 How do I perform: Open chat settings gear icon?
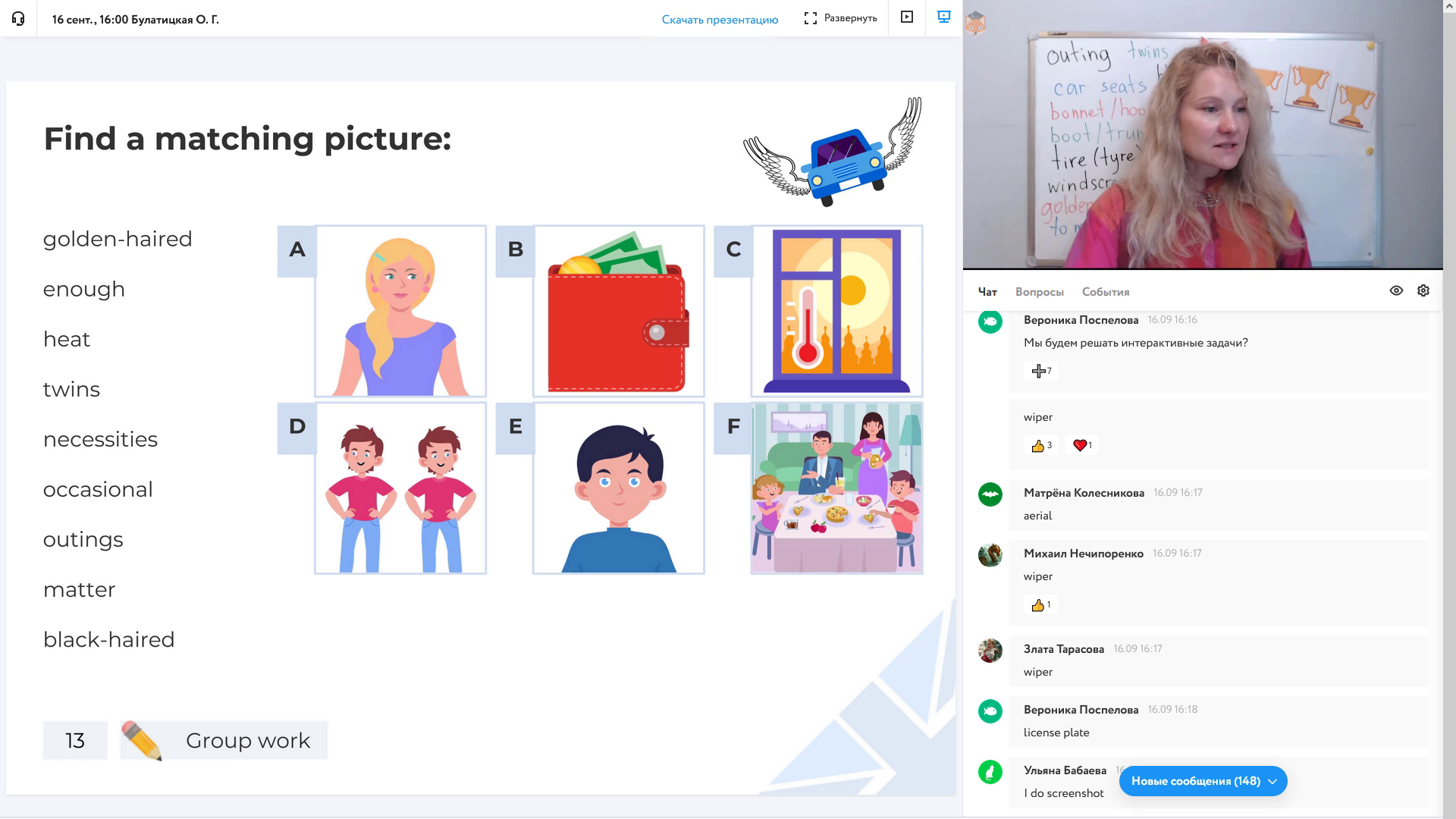pyautogui.click(x=1423, y=291)
